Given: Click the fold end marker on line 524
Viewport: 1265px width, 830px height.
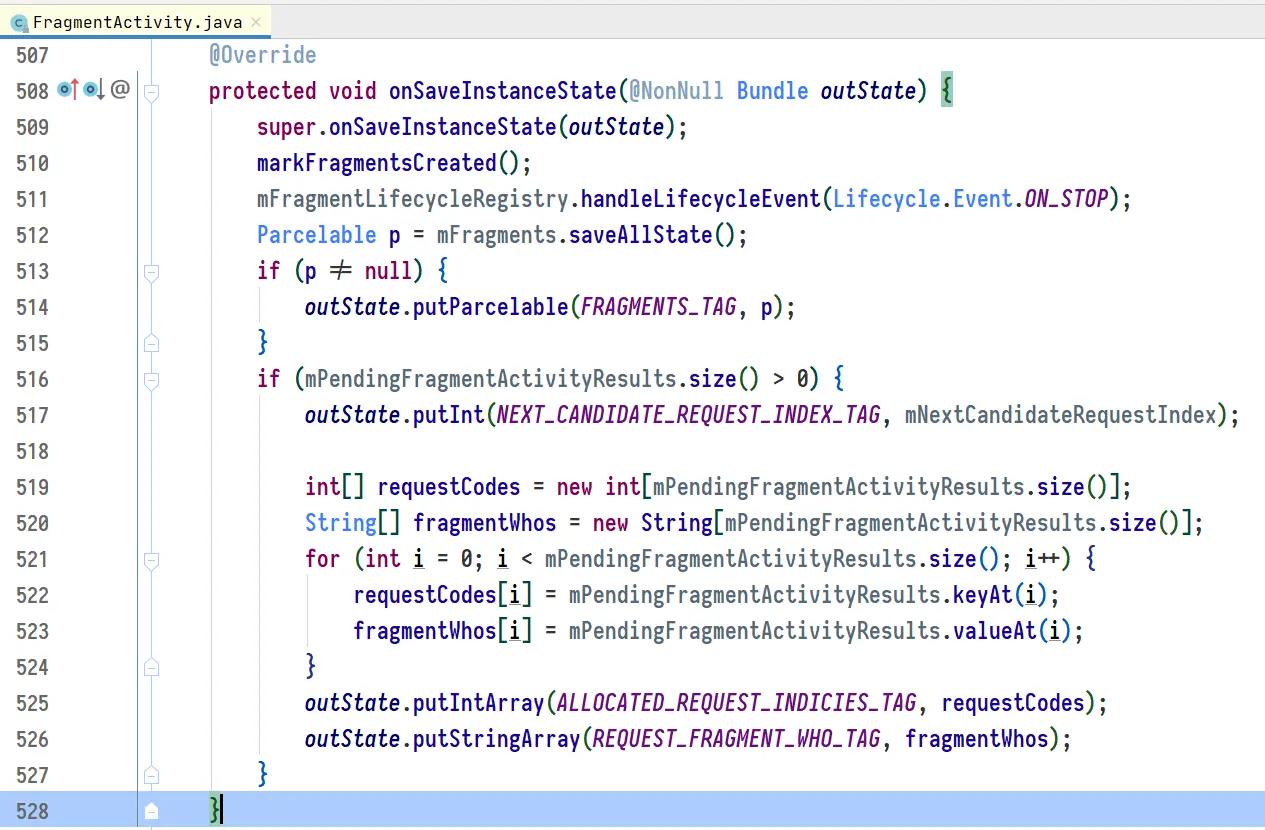Looking at the screenshot, I should pos(151,668).
